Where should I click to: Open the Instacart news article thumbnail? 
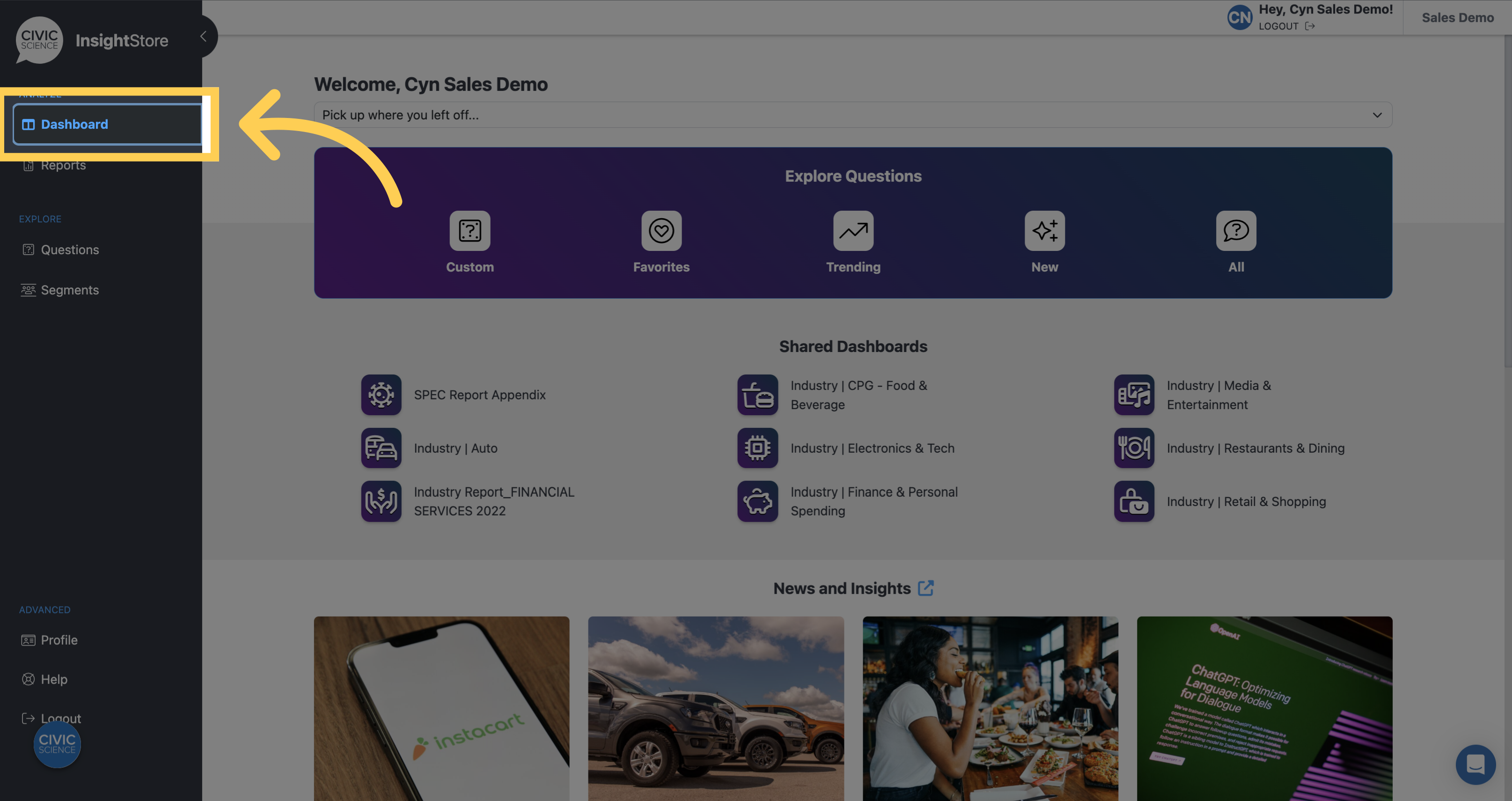coord(441,708)
